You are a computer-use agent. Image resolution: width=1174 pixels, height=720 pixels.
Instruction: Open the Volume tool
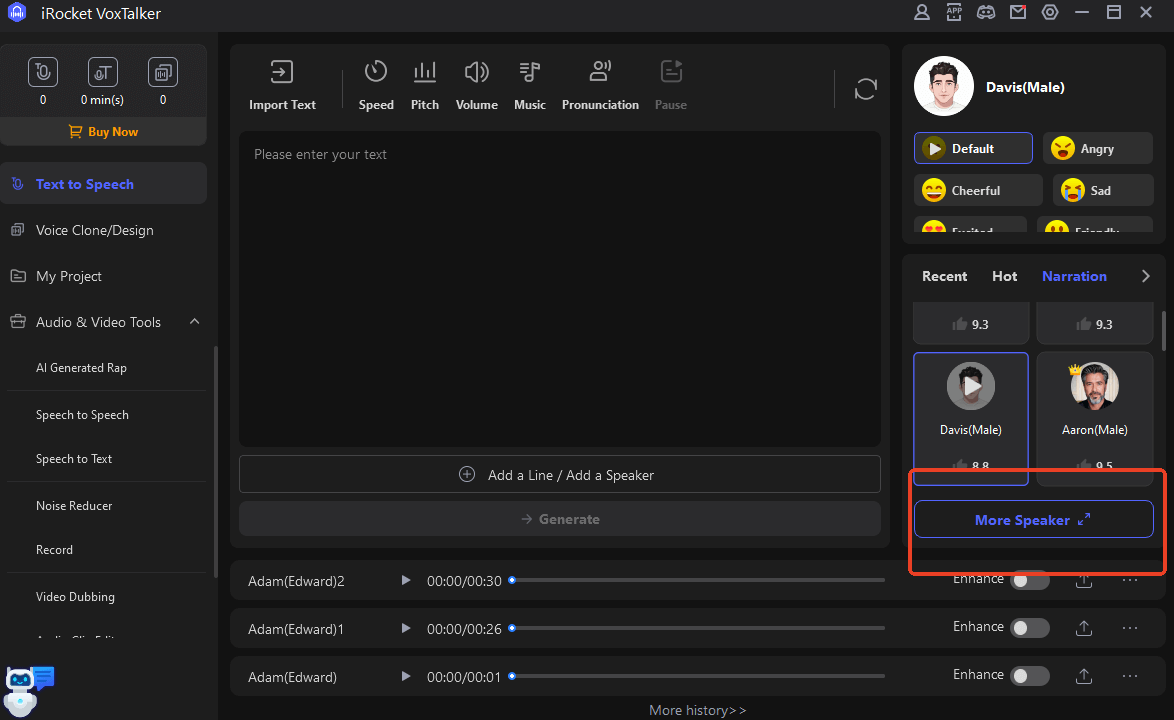[x=476, y=85]
